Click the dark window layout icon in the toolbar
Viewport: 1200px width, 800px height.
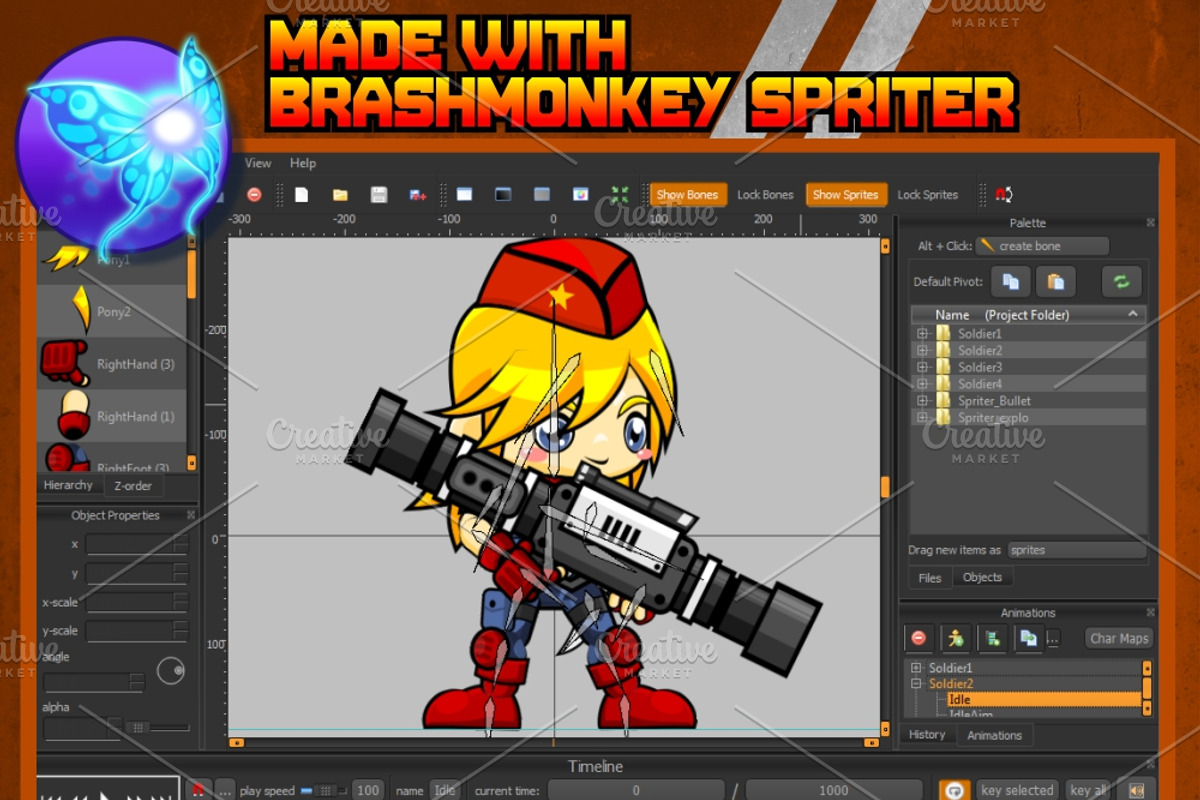pyautogui.click(x=503, y=194)
